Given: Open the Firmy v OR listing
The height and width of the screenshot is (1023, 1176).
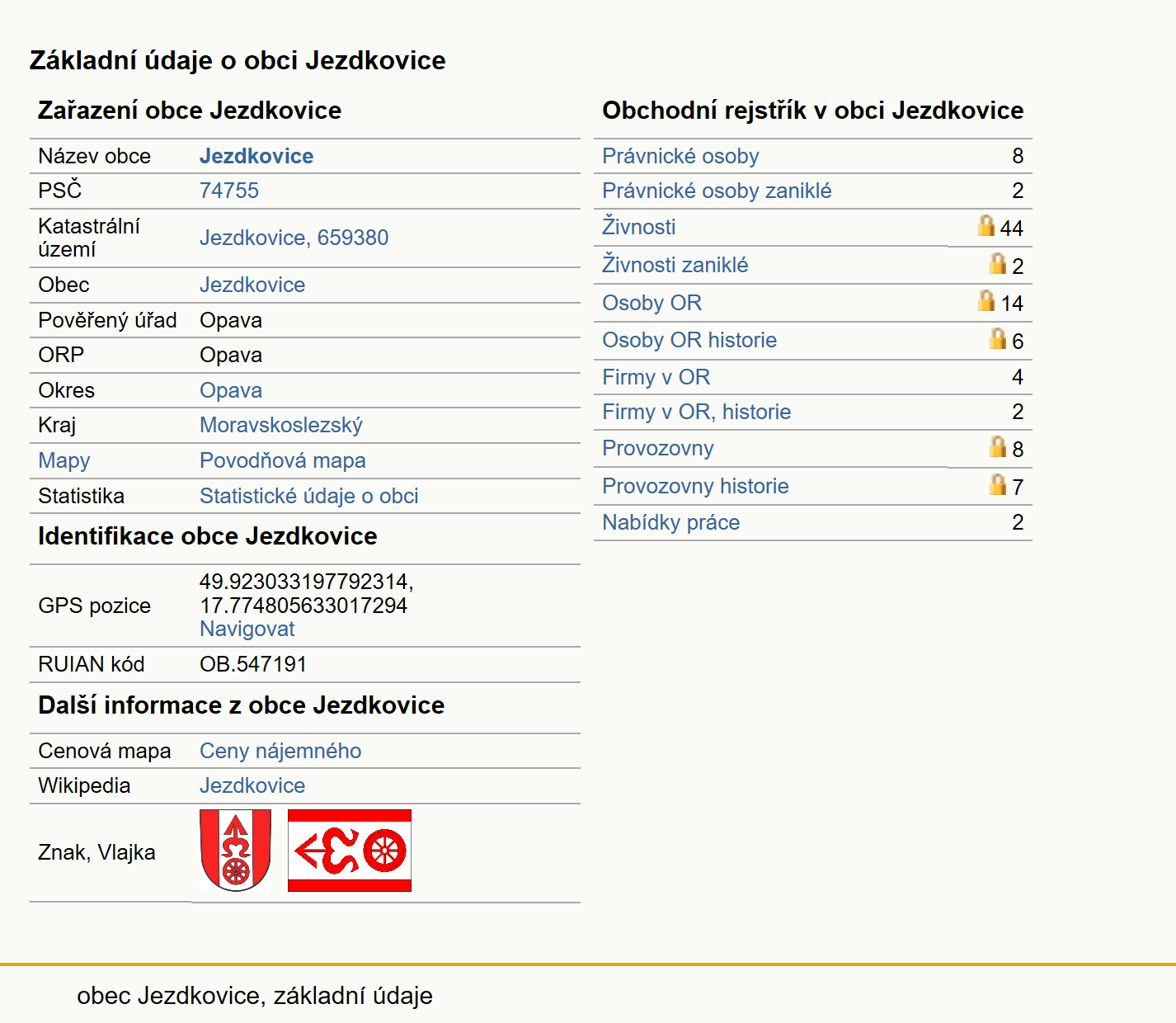Looking at the screenshot, I should 656,377.
